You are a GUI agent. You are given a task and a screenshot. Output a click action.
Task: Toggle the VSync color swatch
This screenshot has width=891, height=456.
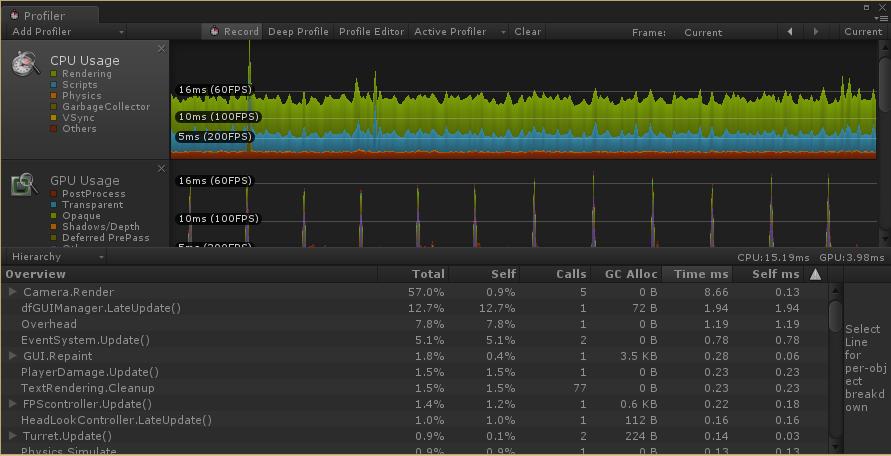[x=54, y=118]
